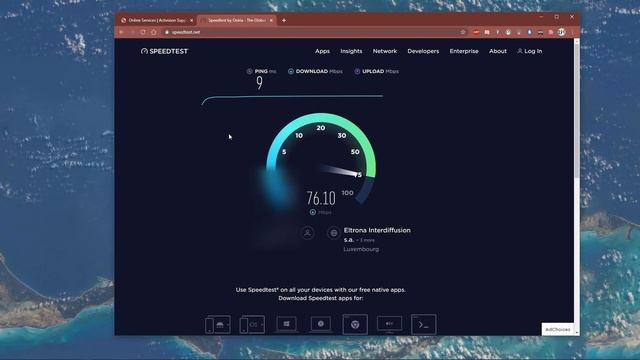640x360 pixels.
Task: Open the Windows app download icon
Action: 286,324
